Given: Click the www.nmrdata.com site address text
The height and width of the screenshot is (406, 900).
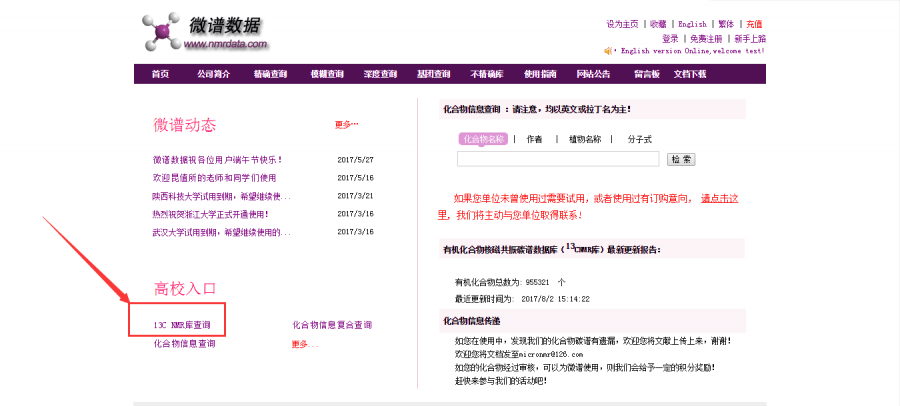Looking at the screenshot, I should 225,44.
